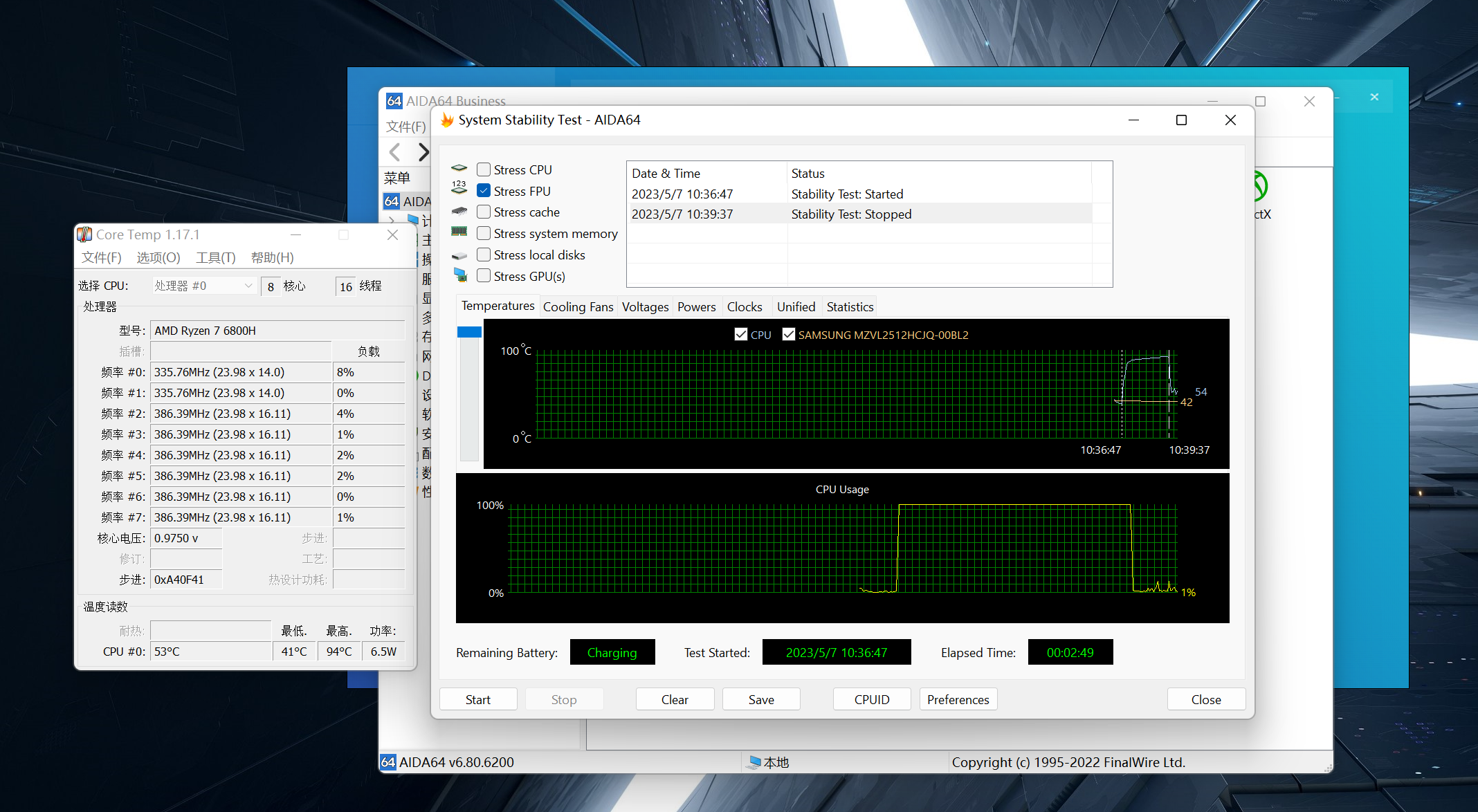Enable the Stress cache checkbox
Viewport: 1478px width, 812px height.
coord(484,212)
